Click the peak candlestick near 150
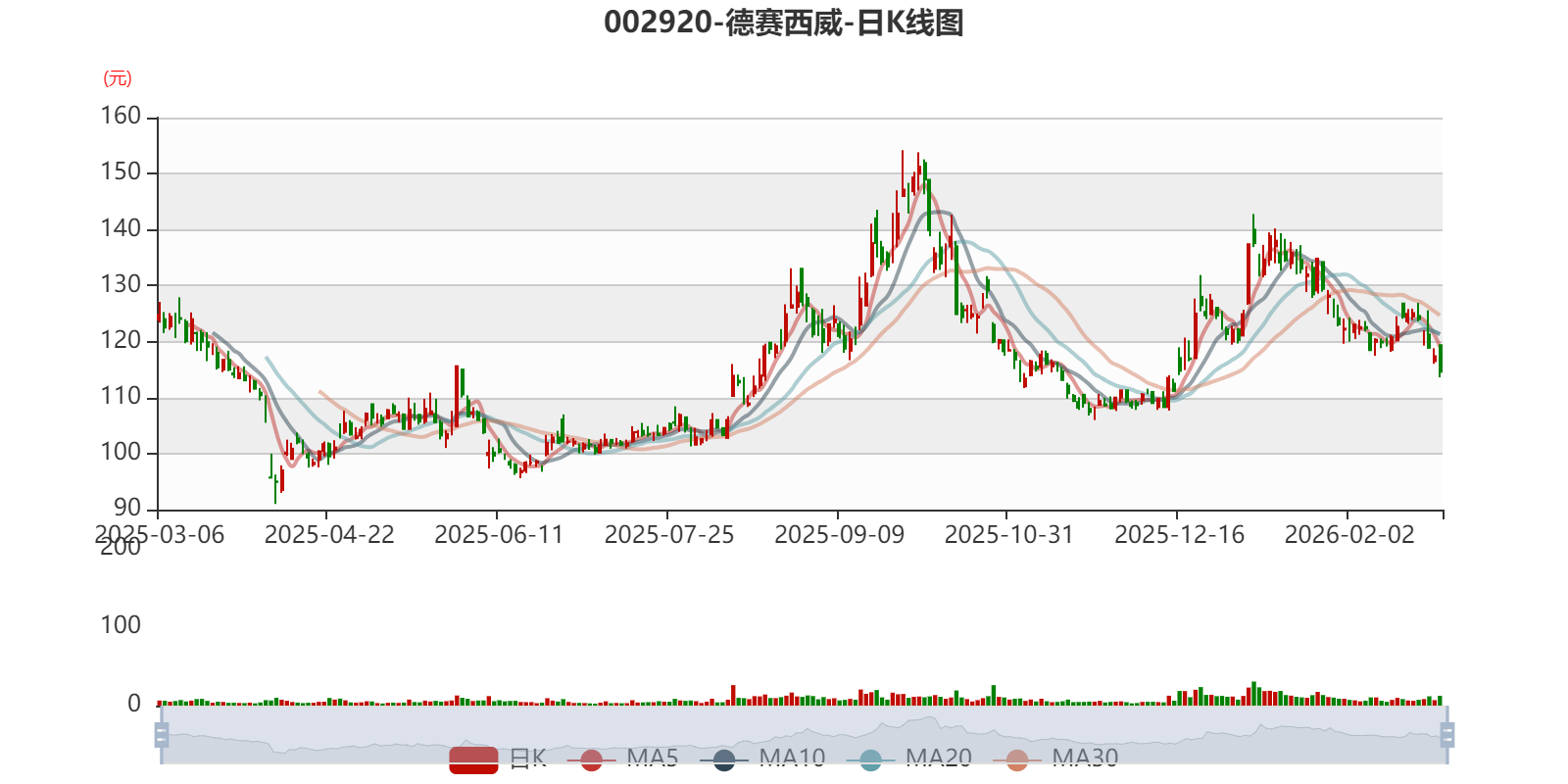 pyautogui.click(x=903, y=172)
